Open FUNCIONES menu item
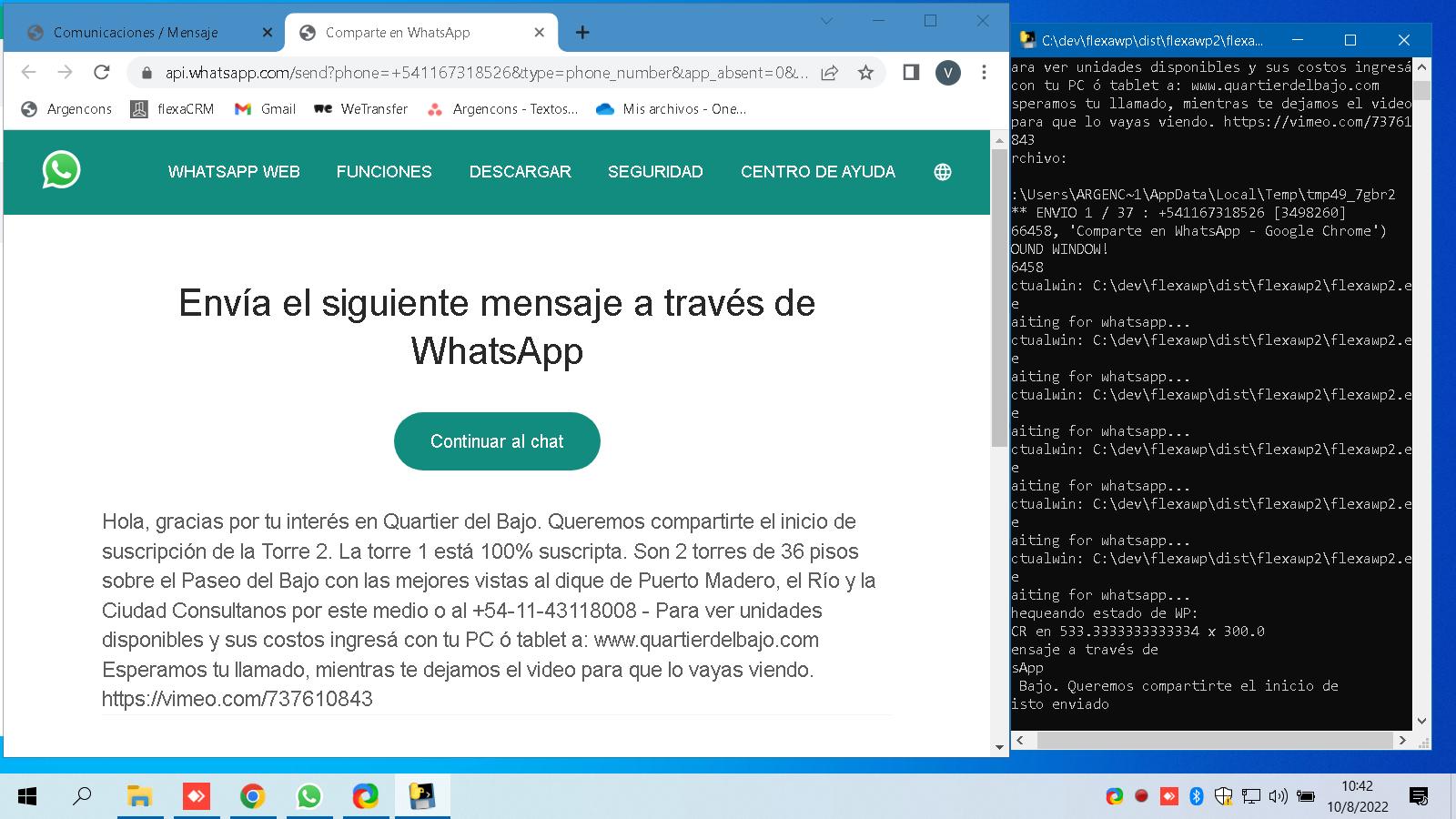1456x819 pixels. [384, 172]
